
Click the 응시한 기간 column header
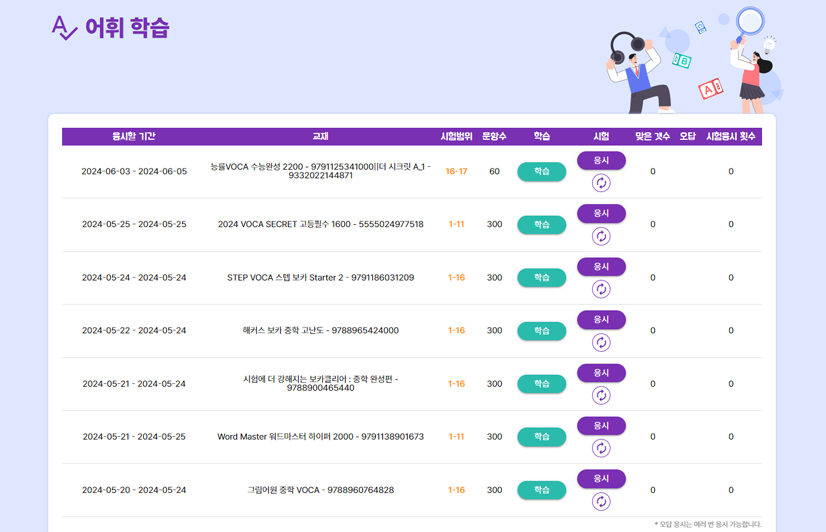[133, 137]
